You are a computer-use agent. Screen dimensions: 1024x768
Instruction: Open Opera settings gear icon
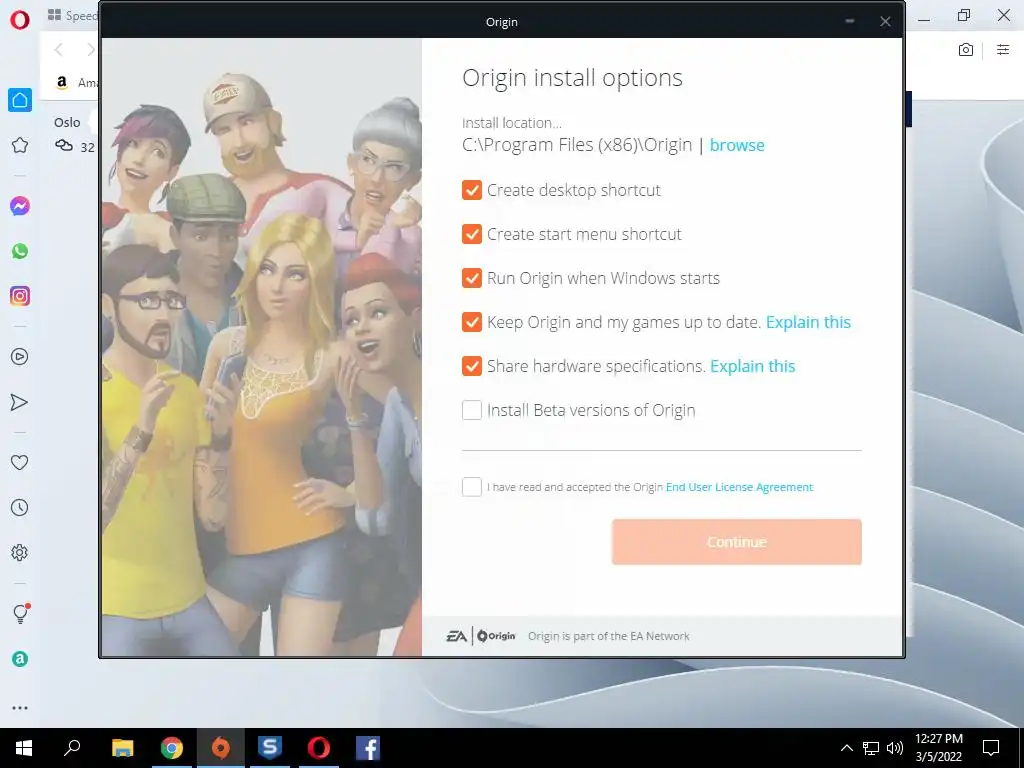(x=20, y=552)
